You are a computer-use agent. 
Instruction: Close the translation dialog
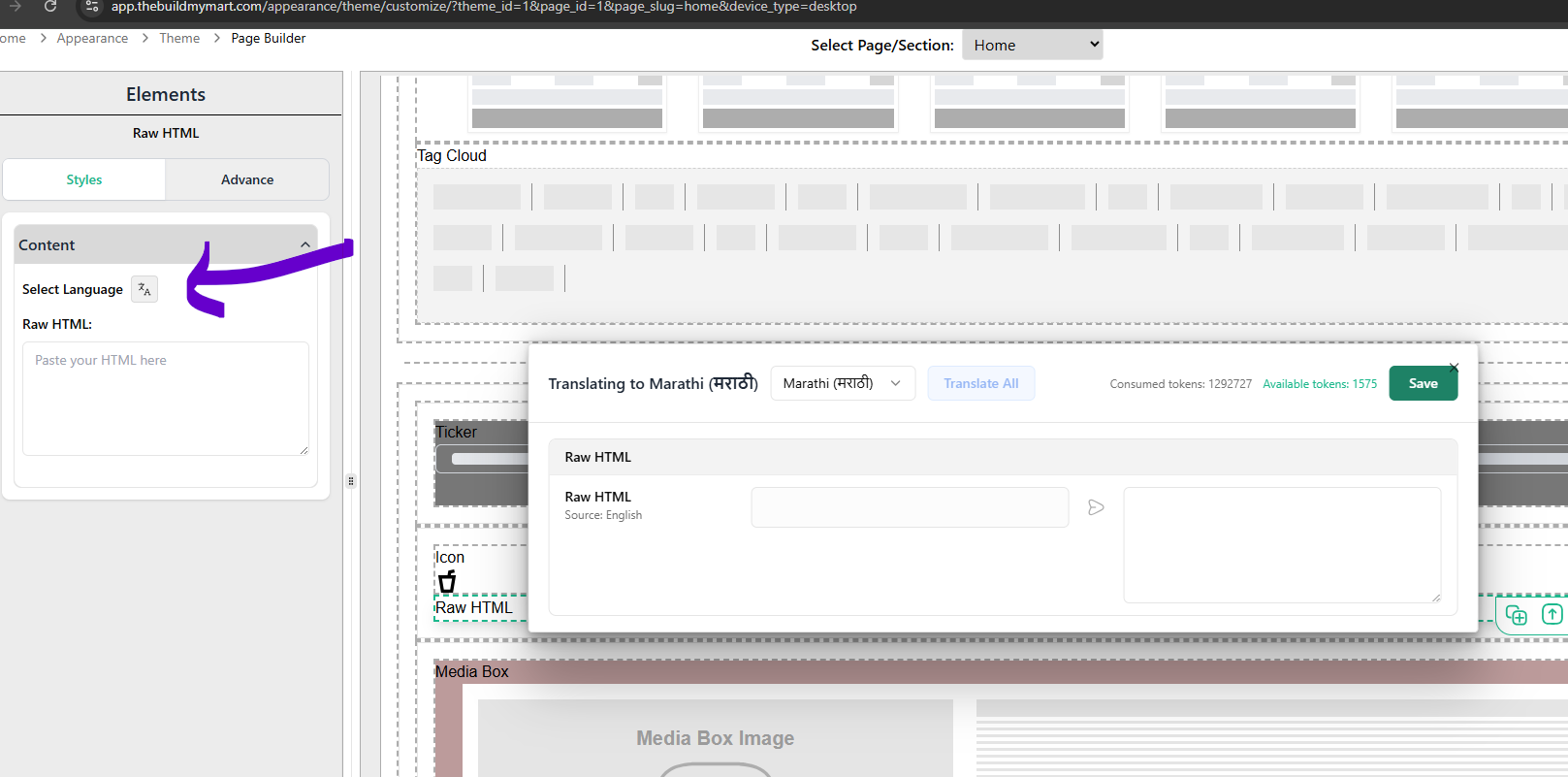[x=1454, y=368]
